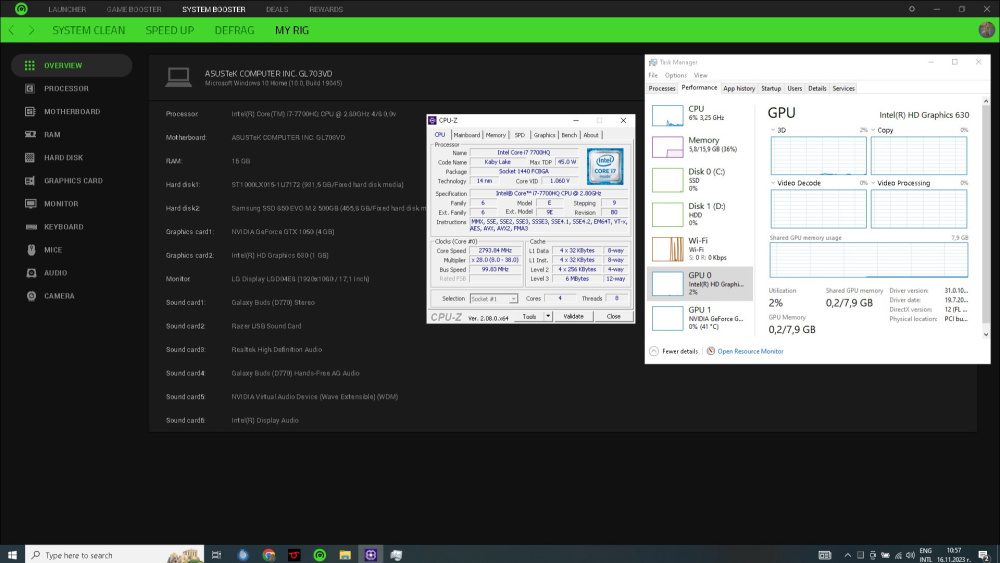This screenshot has width=1000, height=563.
Task: Select Disk 0 (C:) in Task Manager
Action: coord(700,180)
